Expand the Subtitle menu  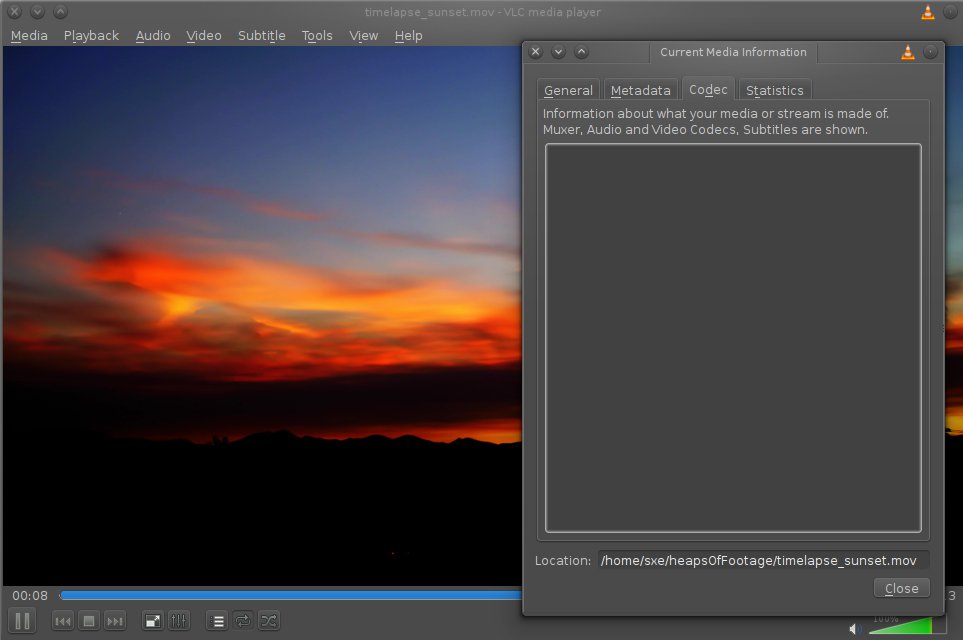(261, 36)
